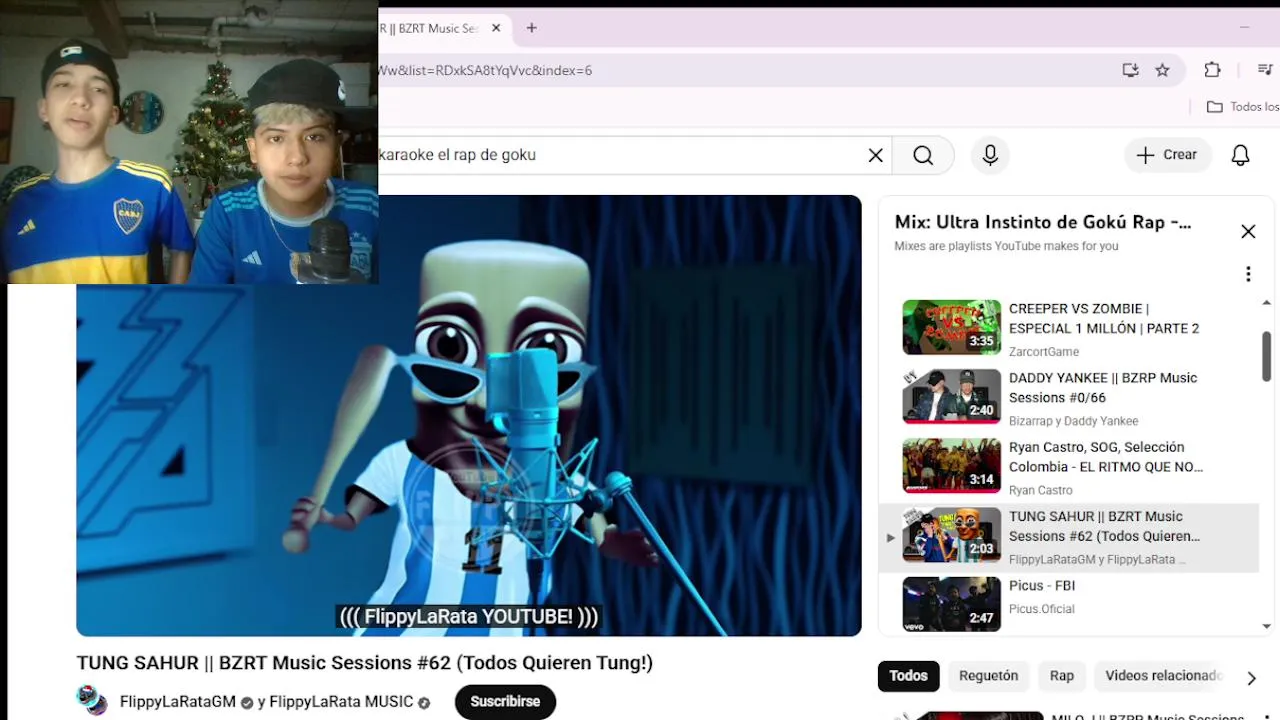Open 'Ryan Castro, SOG, Selección Colombia' title

(1106, 456)
